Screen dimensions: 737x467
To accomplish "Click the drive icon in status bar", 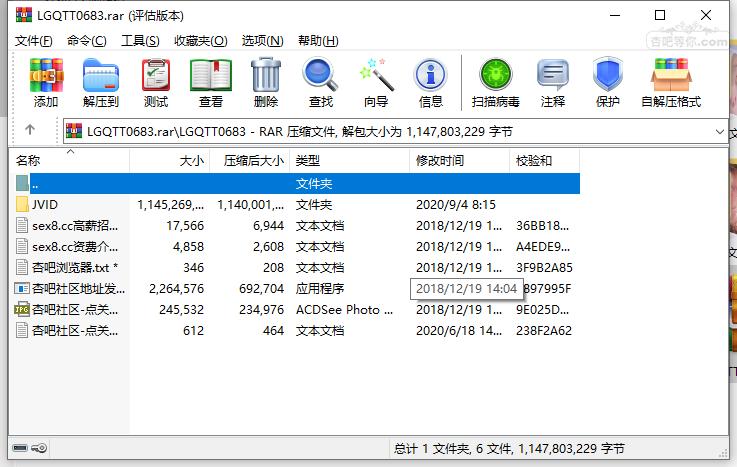I will point(20,448).
